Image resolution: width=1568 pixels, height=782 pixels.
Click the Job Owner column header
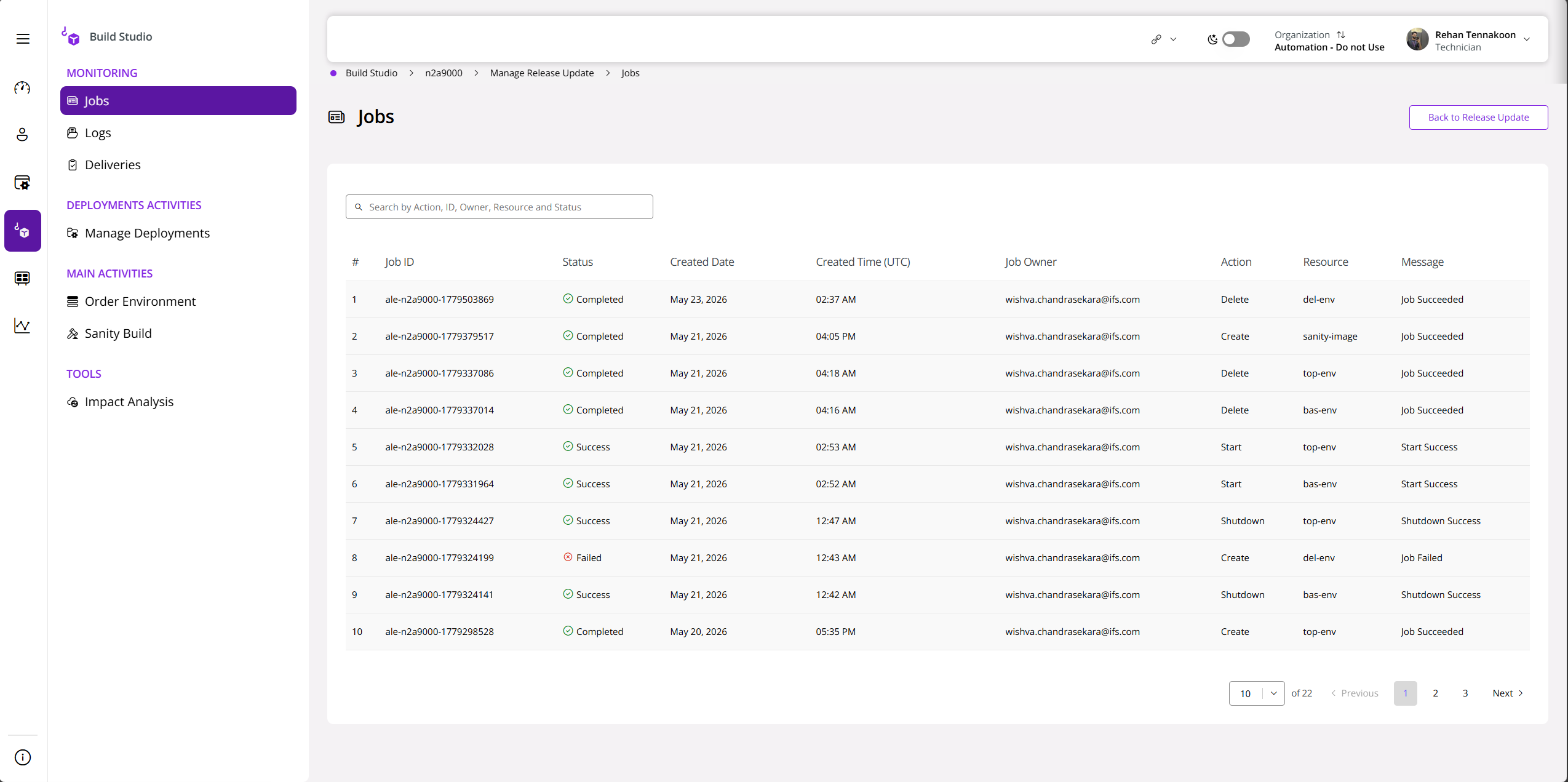point(1030,262)
